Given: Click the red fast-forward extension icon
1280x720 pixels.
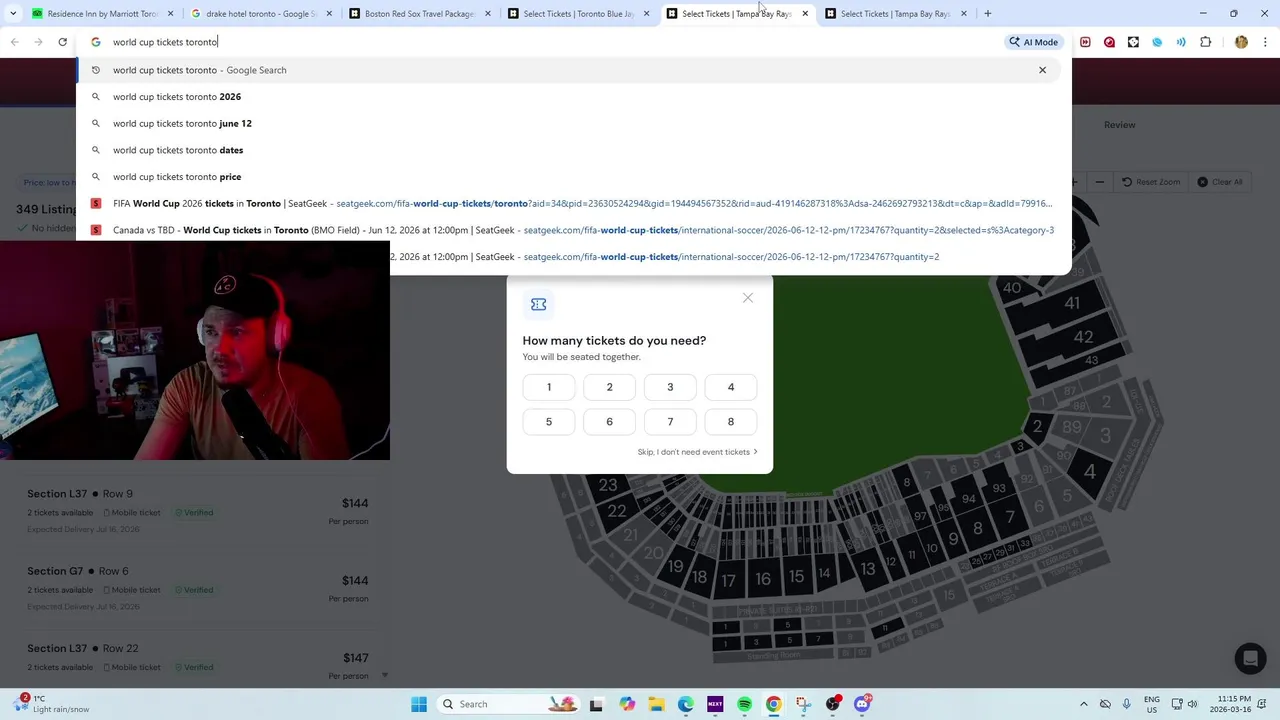Looking at the screenshot, I should click(1085, 42).
